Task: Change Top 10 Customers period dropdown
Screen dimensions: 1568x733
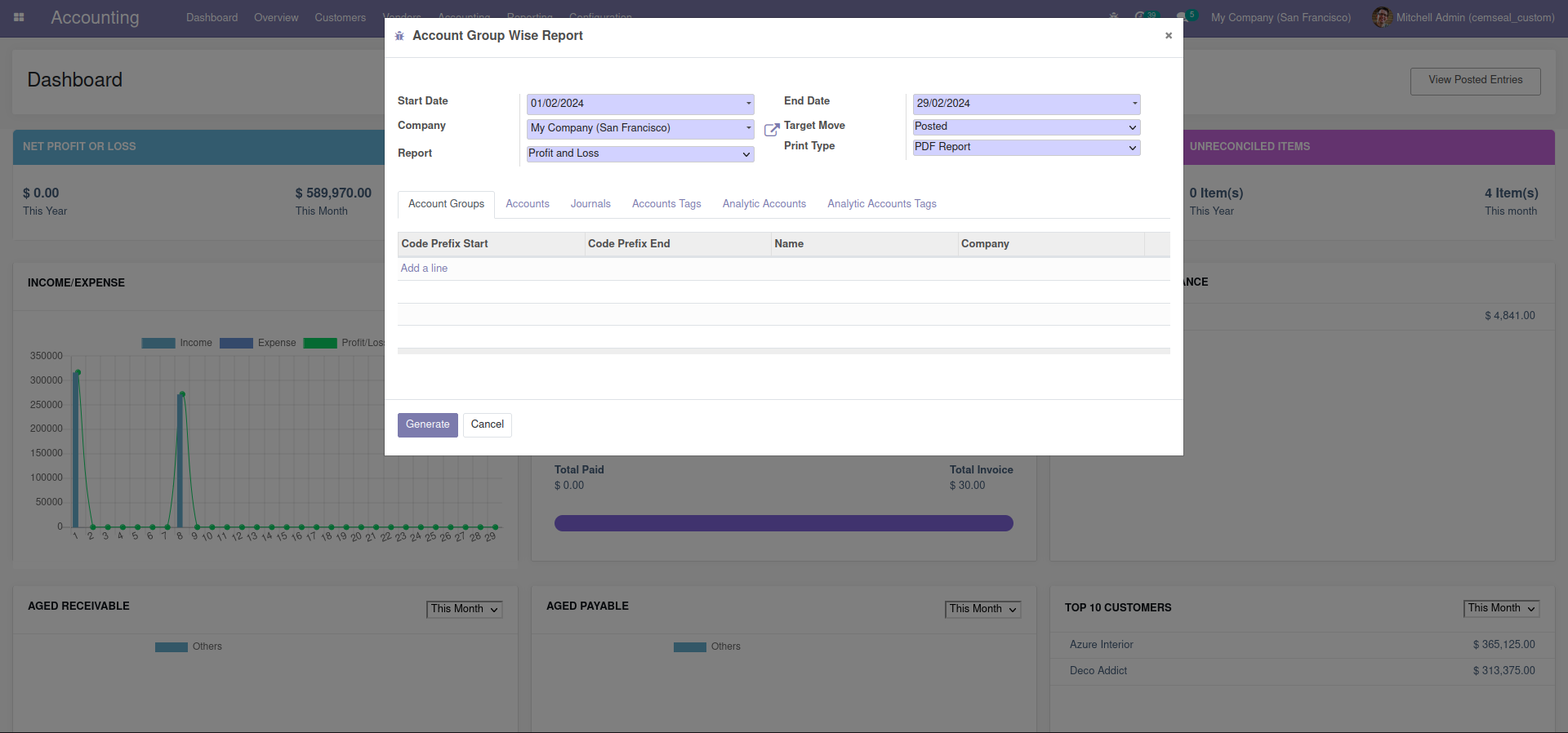Action: [x=1502, y=608]
